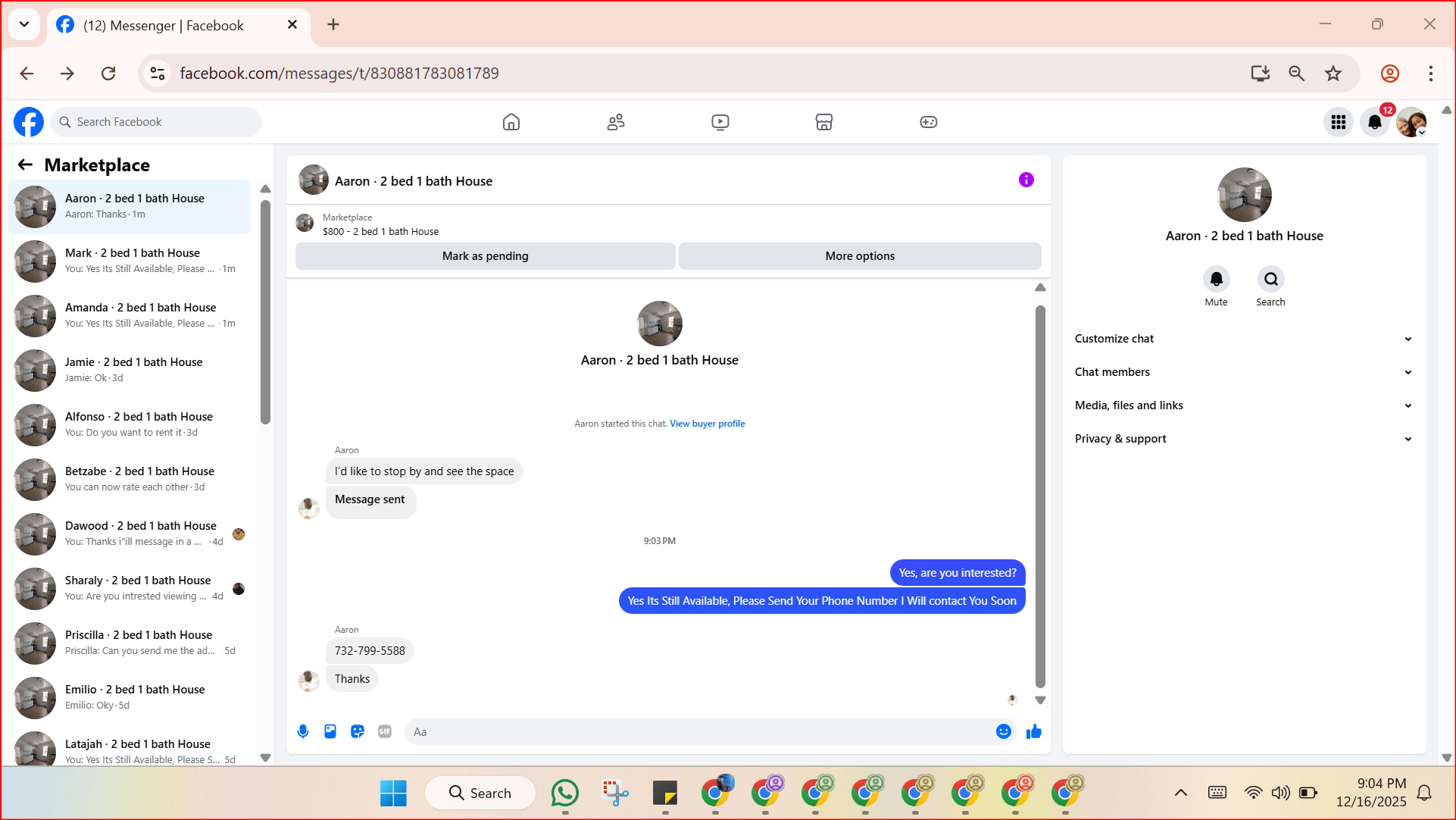Click the right panel listing thumbnail
Screen dimensions: 1456x820
[1245, 195]
